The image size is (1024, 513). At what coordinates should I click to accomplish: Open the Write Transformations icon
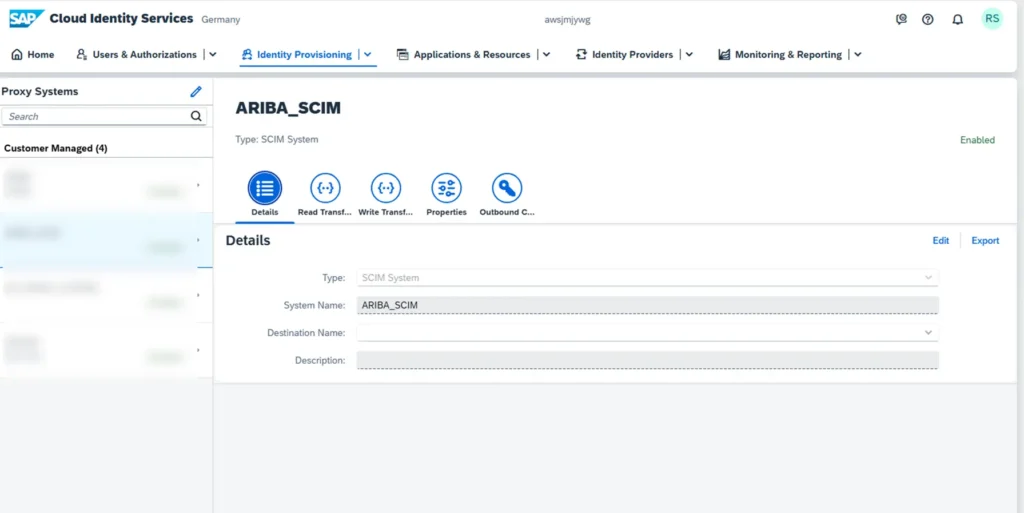[386, 188]
